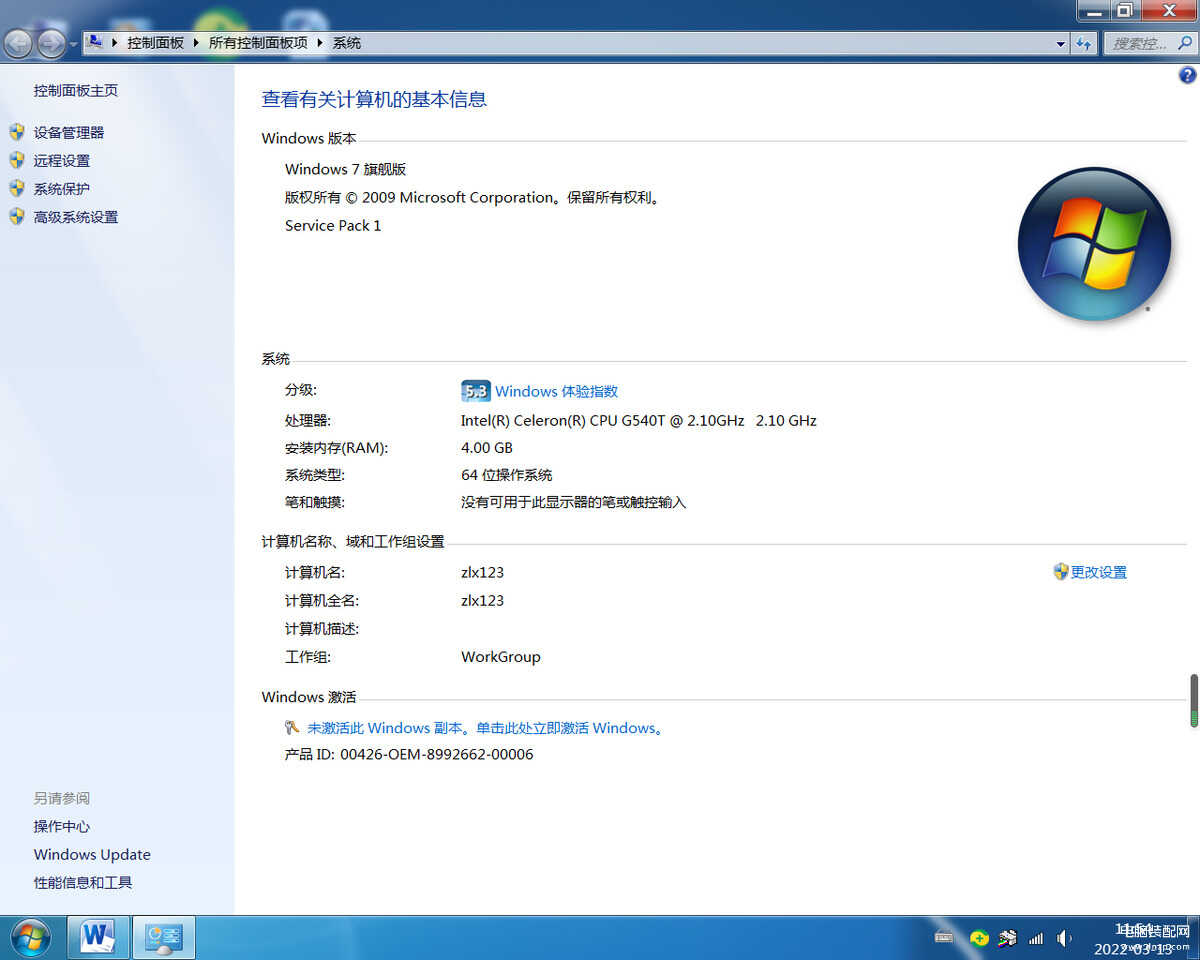This screenshot has height=960, width=1200.
Task: Select the Control Panel taskbar button
Action: (163, 937)
